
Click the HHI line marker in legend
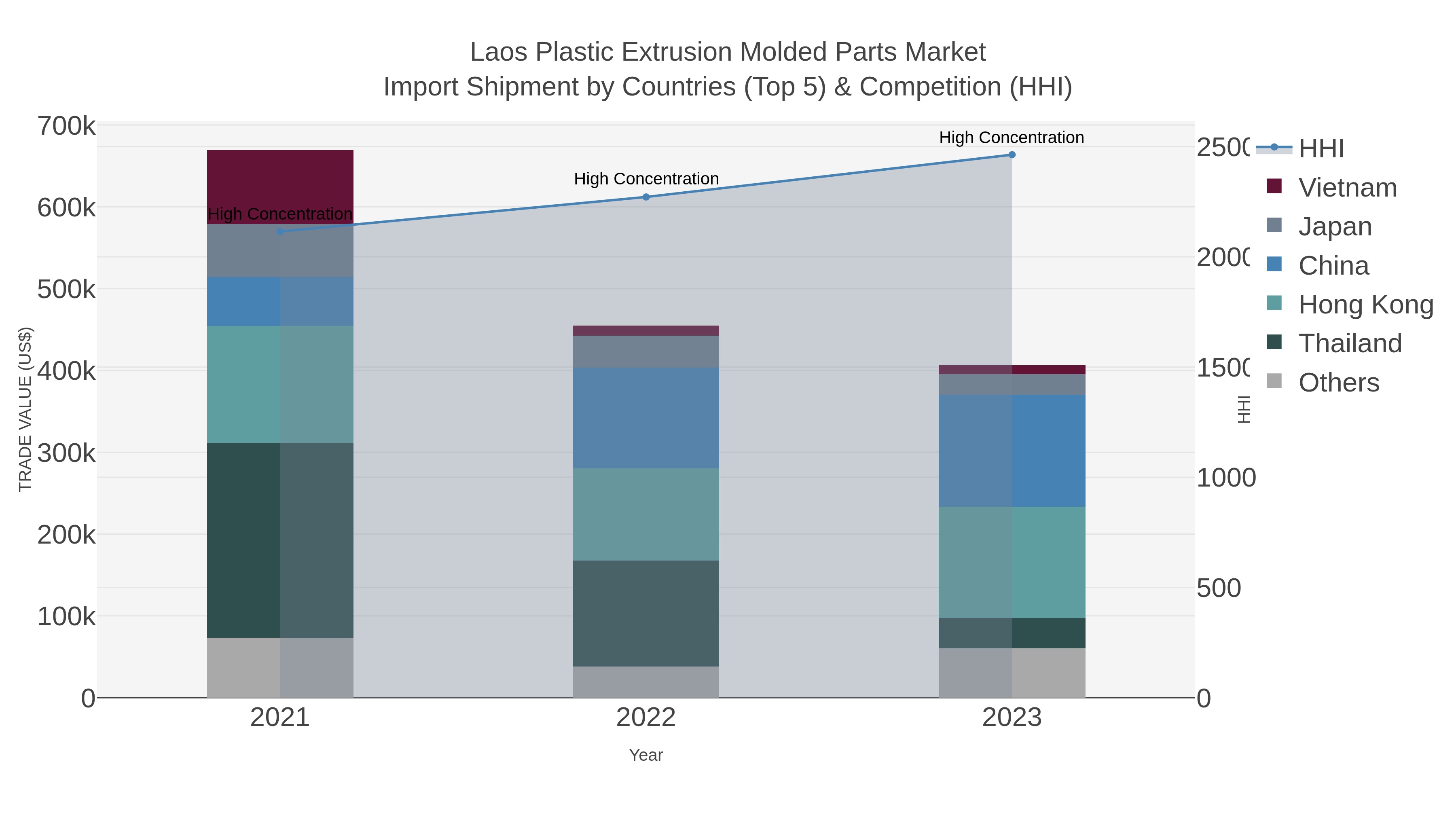point(1274,148)
